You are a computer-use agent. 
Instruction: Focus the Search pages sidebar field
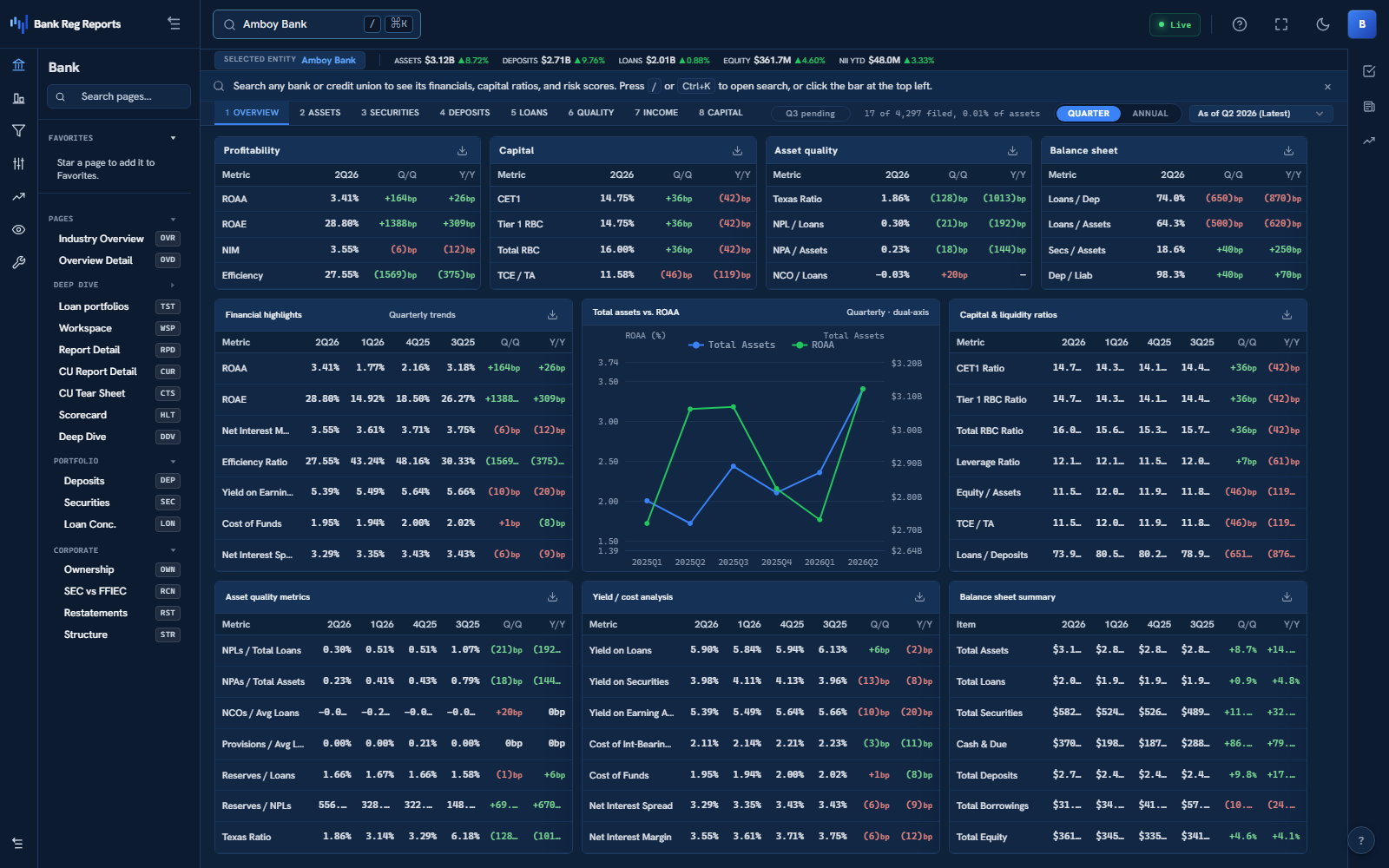(119, 96)
